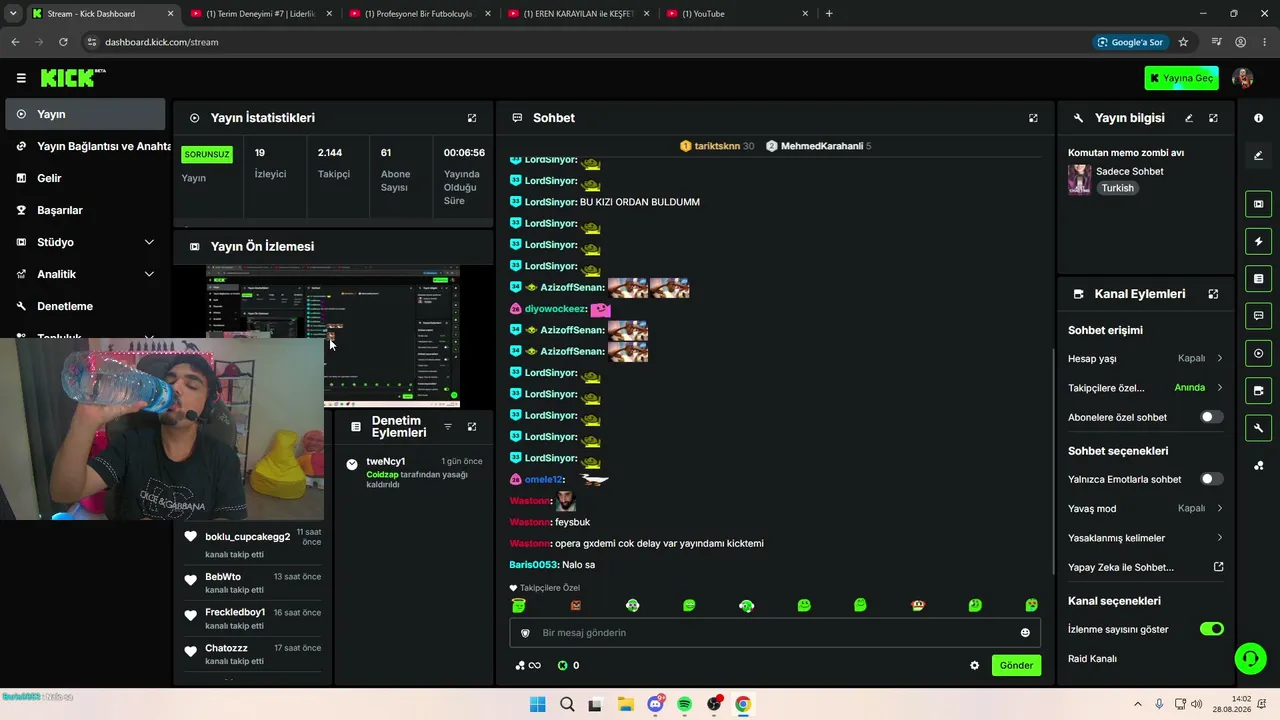Open chat settings gear next to Gönder
Viewport: 1280px width, 720px height.
click(x=975, y=666)
